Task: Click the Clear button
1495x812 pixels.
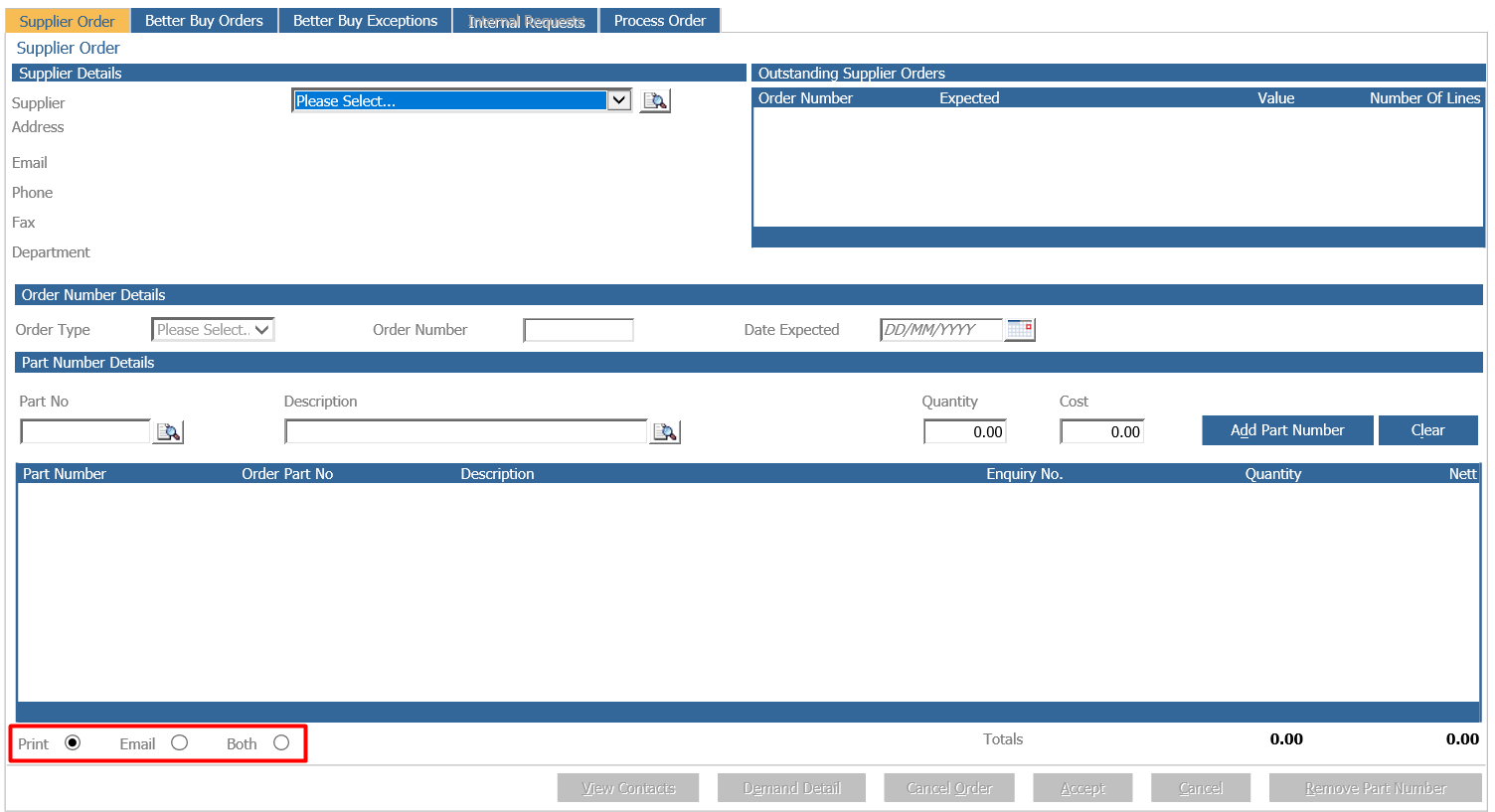Action: 1427,430
